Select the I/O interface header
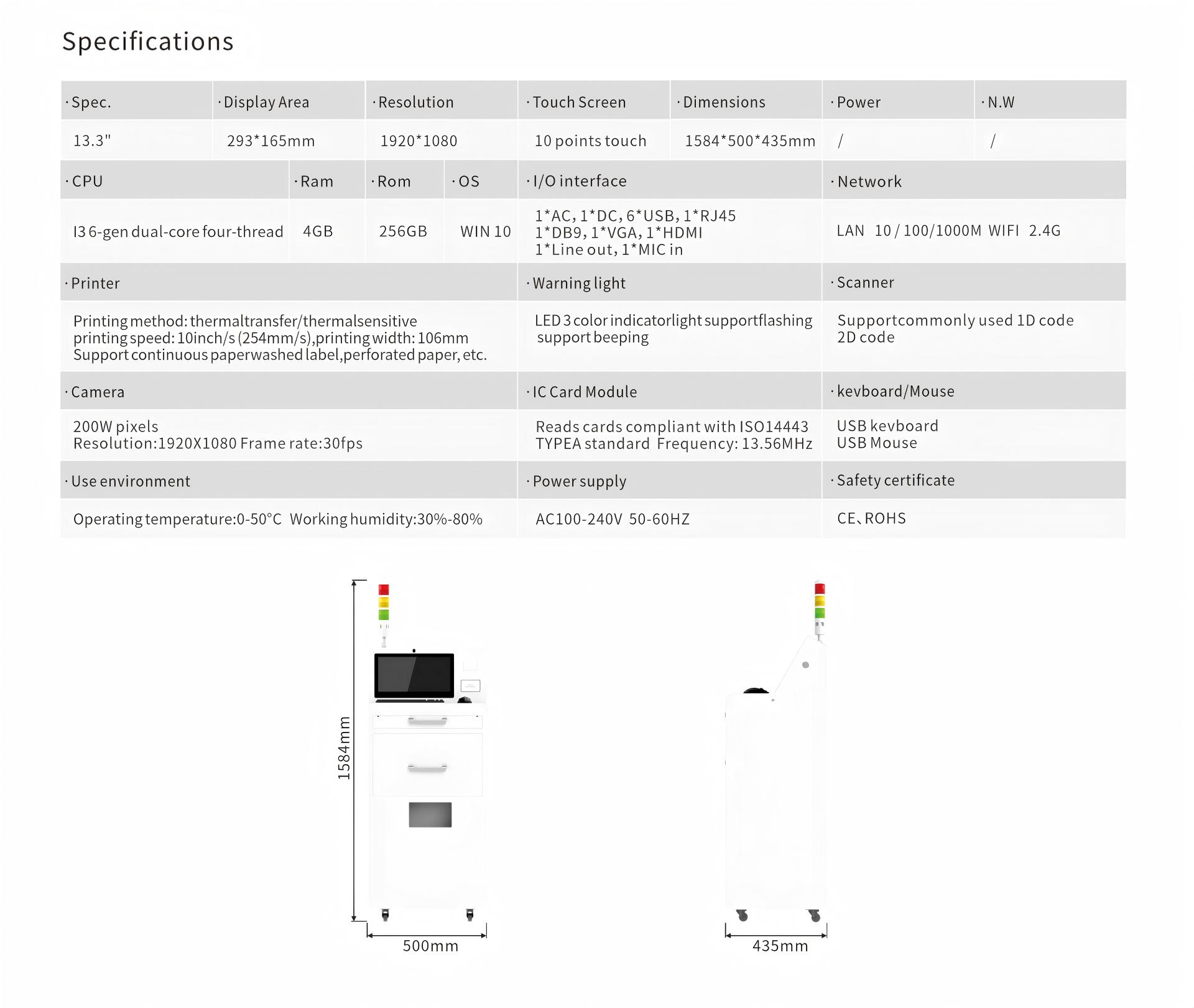 (670, 180)
